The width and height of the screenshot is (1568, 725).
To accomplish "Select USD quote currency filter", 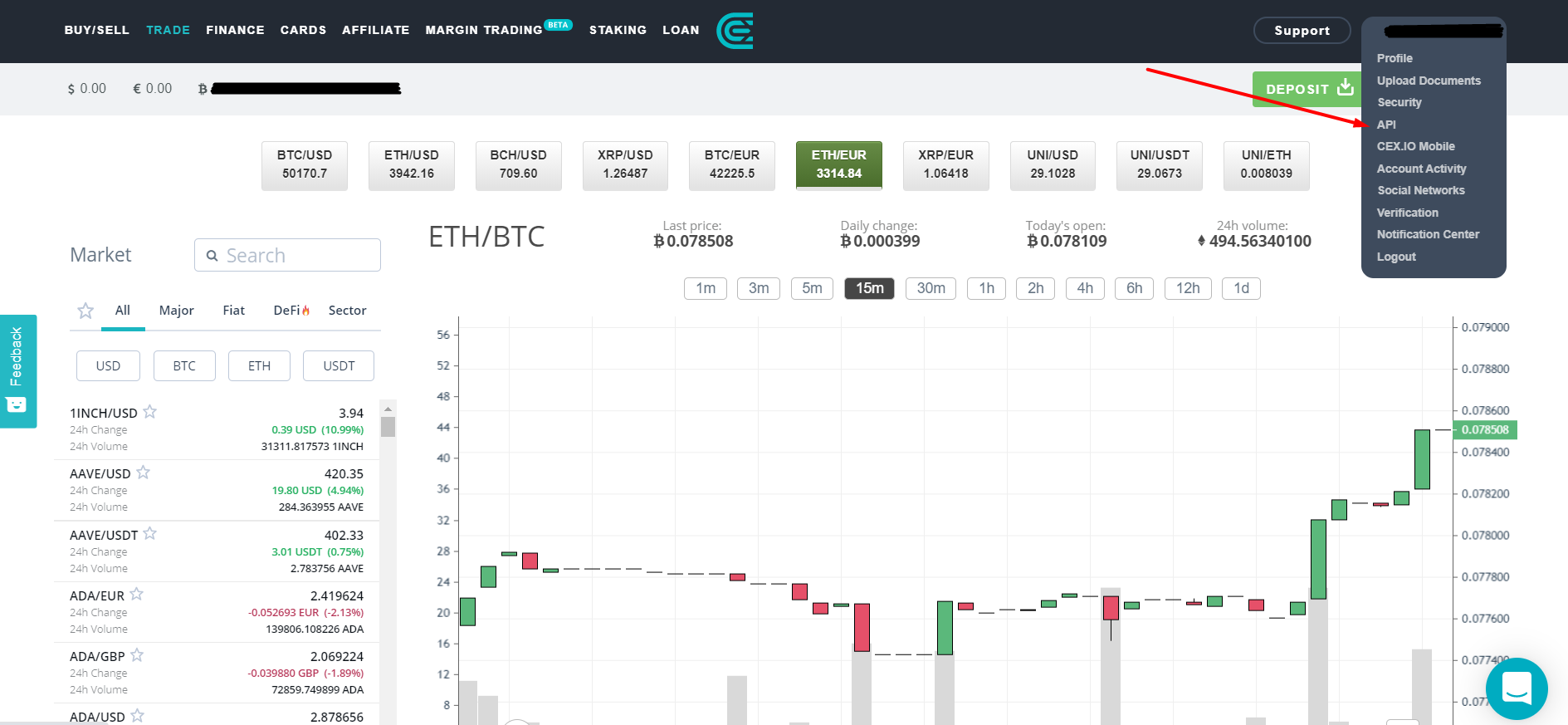I will [108, 365].
